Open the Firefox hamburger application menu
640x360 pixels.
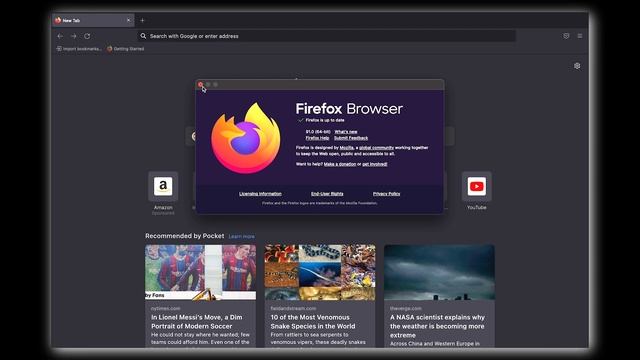point(580,36)
